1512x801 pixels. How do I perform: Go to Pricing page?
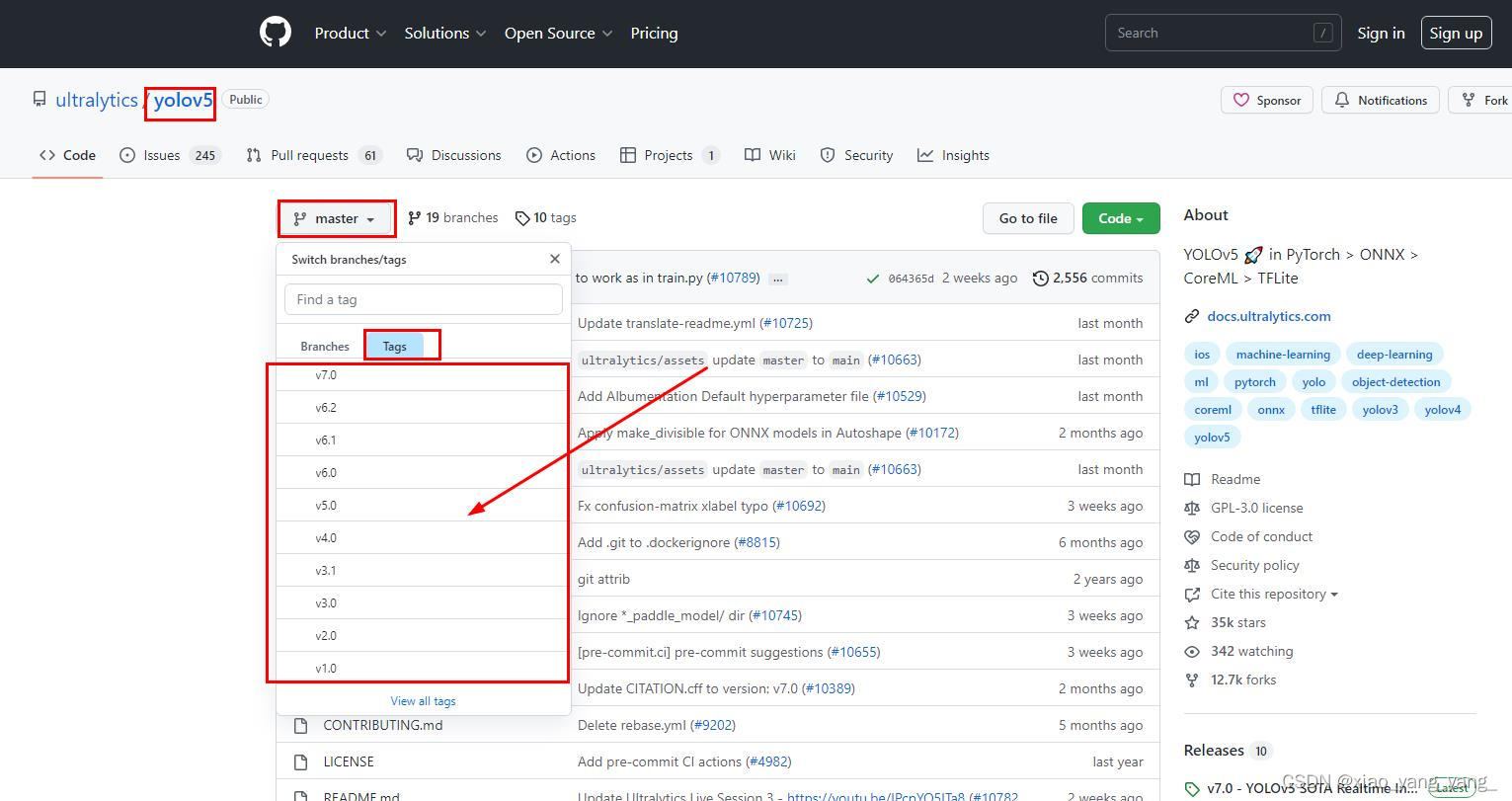654,33
